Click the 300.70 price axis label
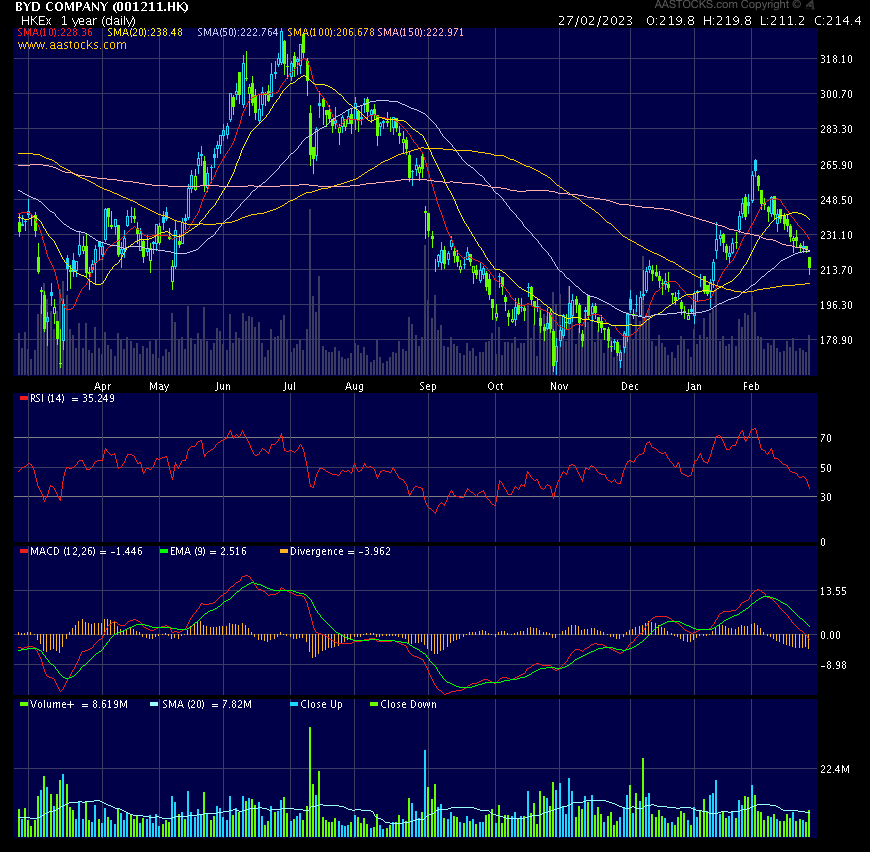 pos(836,94)
